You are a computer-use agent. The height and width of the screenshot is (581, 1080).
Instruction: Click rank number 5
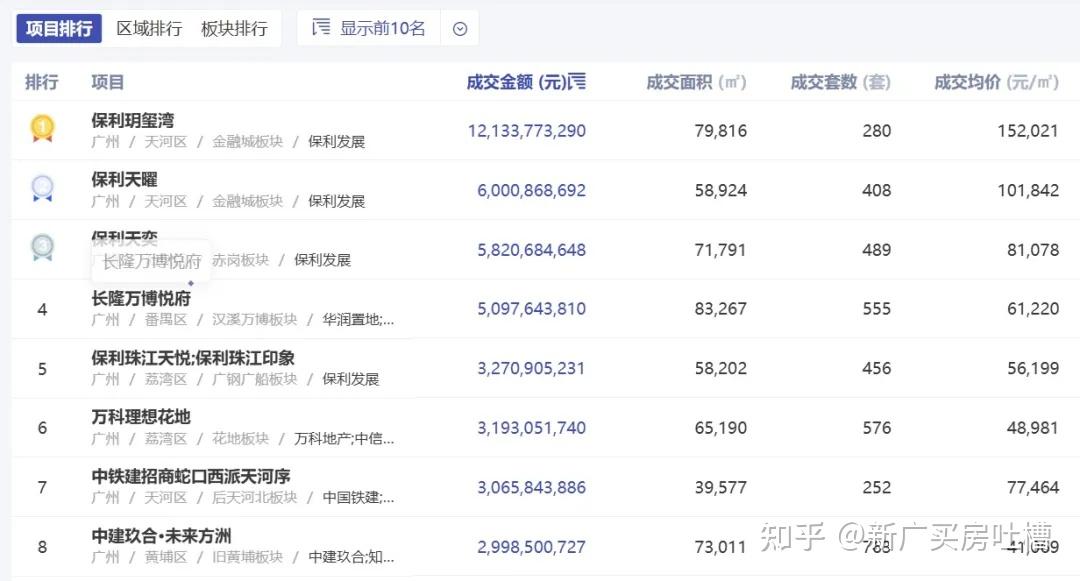(42, 369)
